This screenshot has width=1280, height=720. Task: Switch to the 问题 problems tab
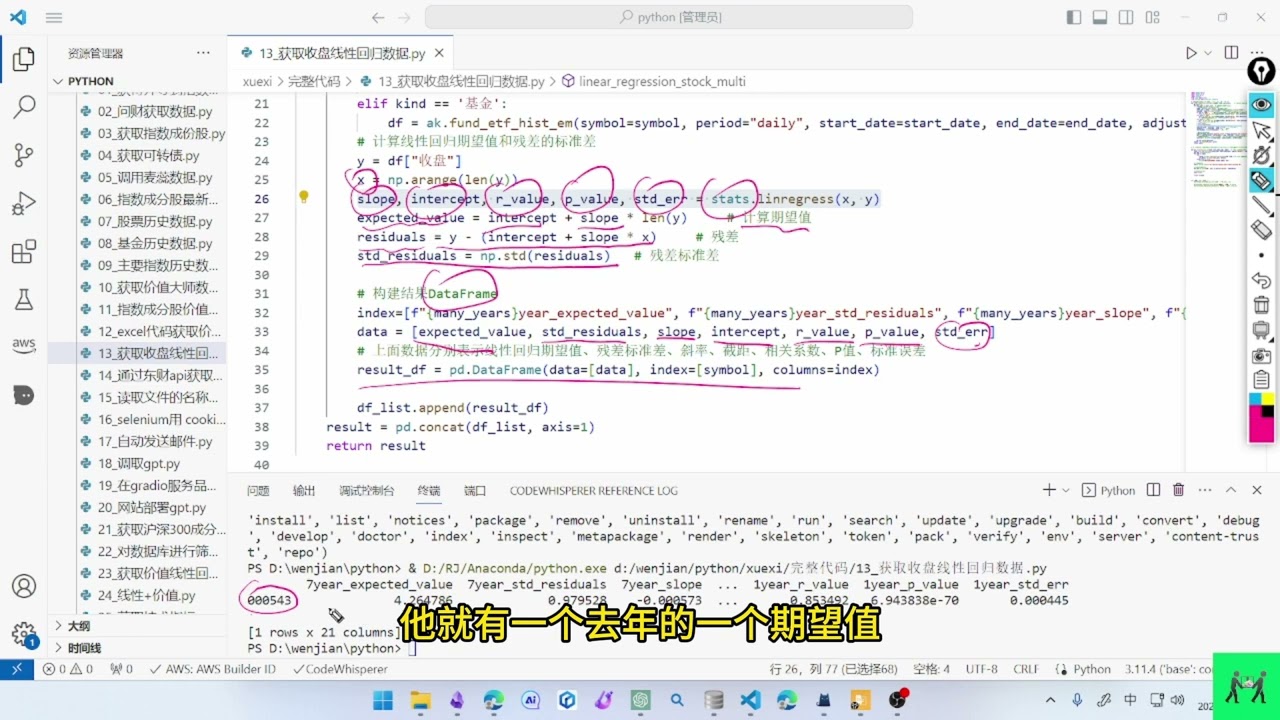(258, 491)
